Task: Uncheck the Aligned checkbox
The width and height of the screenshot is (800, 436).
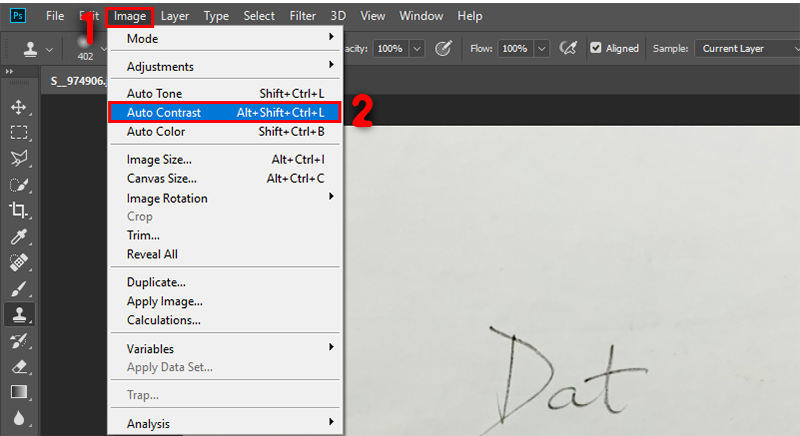Action: [596, 48]
